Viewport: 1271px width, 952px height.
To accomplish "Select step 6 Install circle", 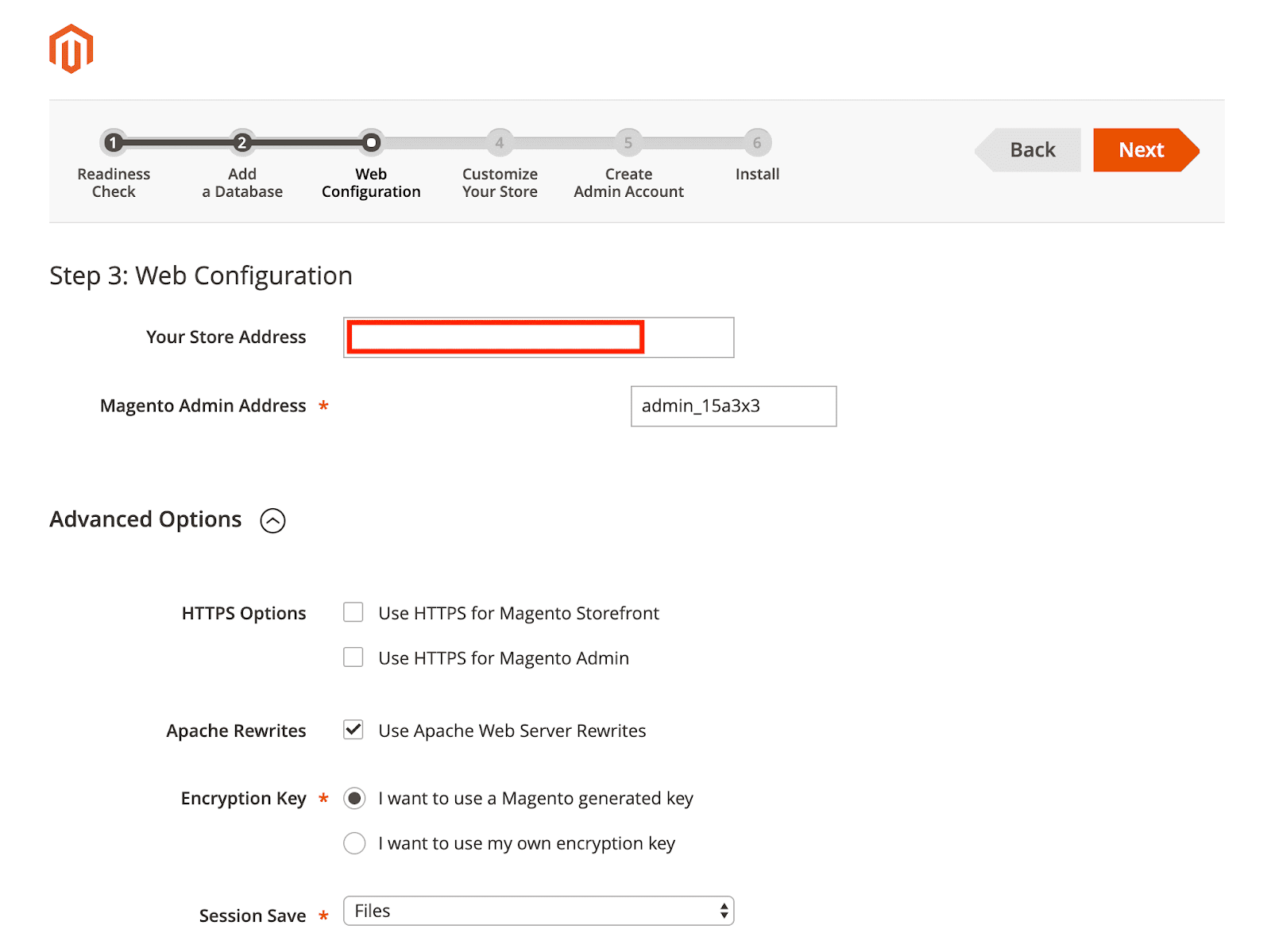I will click(757, 143).
